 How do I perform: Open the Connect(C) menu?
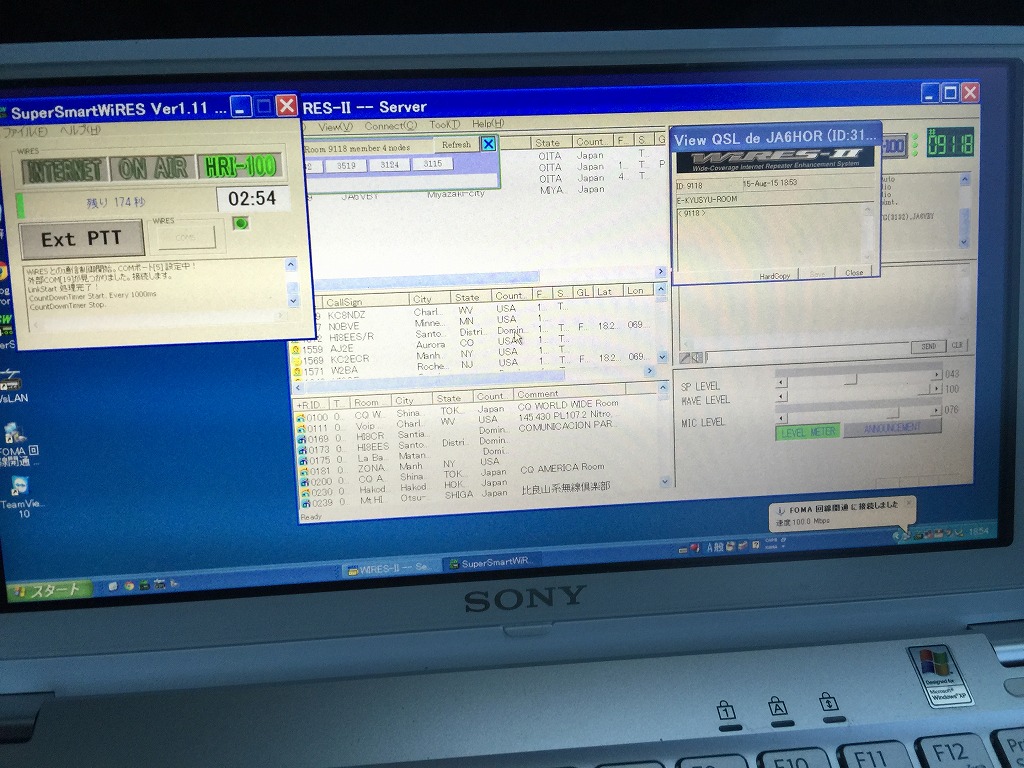[390, 125]
